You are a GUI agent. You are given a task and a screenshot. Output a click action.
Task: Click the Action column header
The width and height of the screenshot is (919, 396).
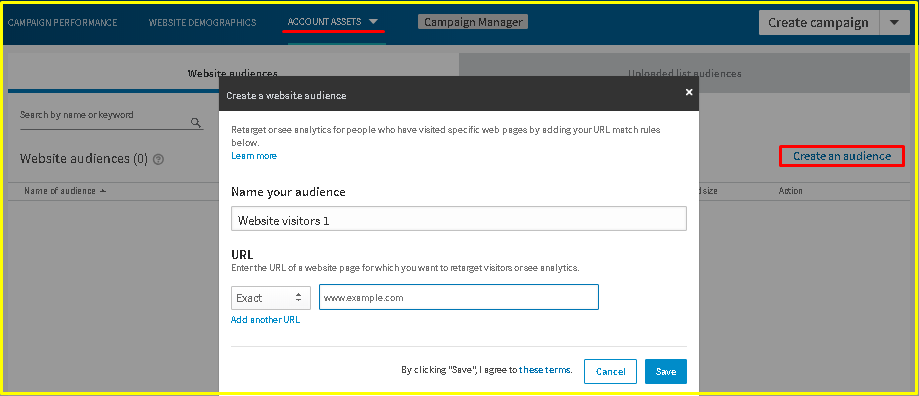[790, 191]
